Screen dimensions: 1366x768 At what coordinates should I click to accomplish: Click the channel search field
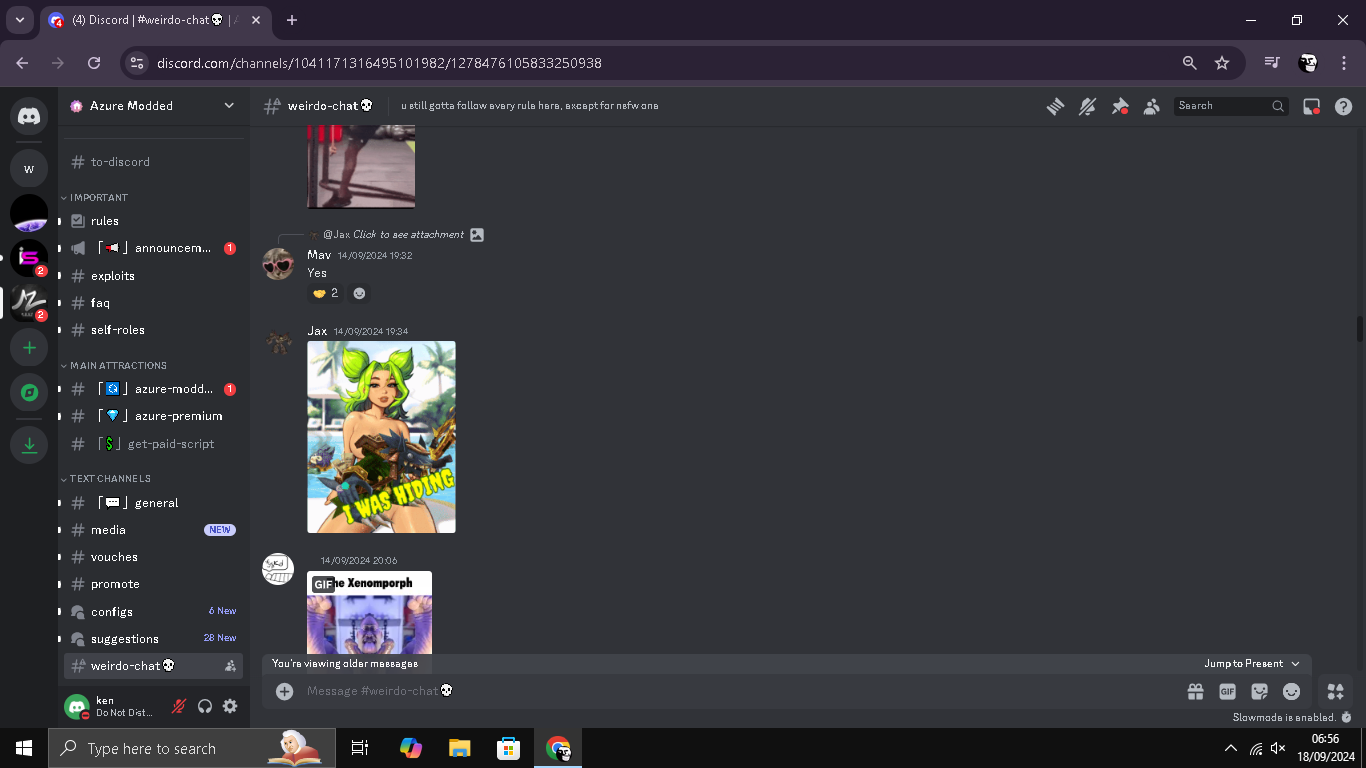tap(1231, 106)
